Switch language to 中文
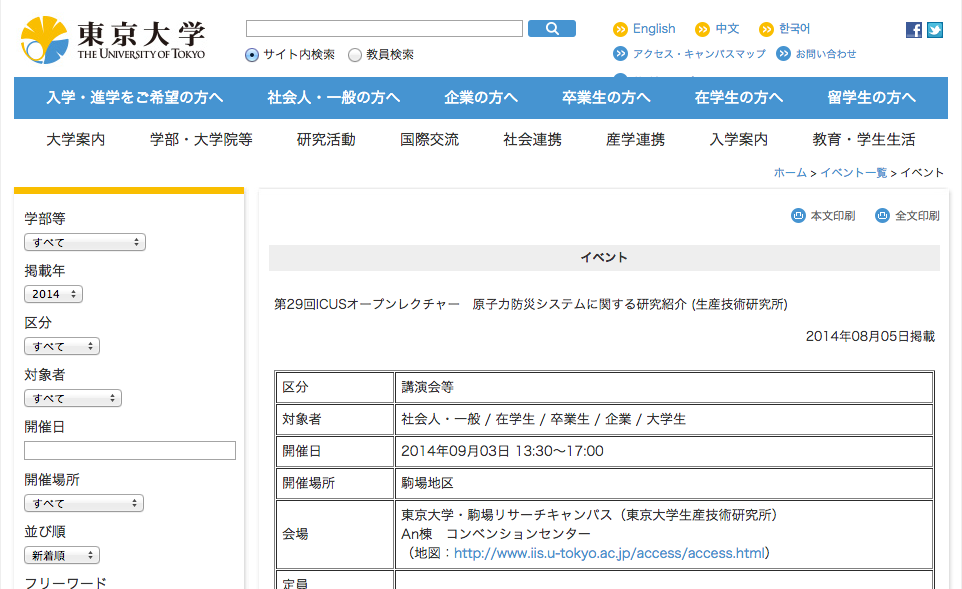Image resolution: width=962 pixels, height=589 pixels. point(727,29)
